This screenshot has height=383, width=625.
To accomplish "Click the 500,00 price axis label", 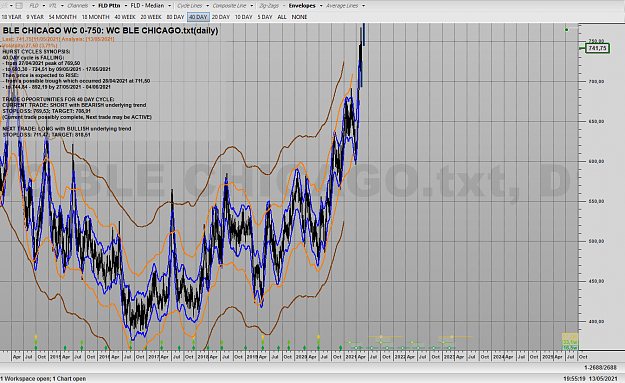I will [596, 241].
